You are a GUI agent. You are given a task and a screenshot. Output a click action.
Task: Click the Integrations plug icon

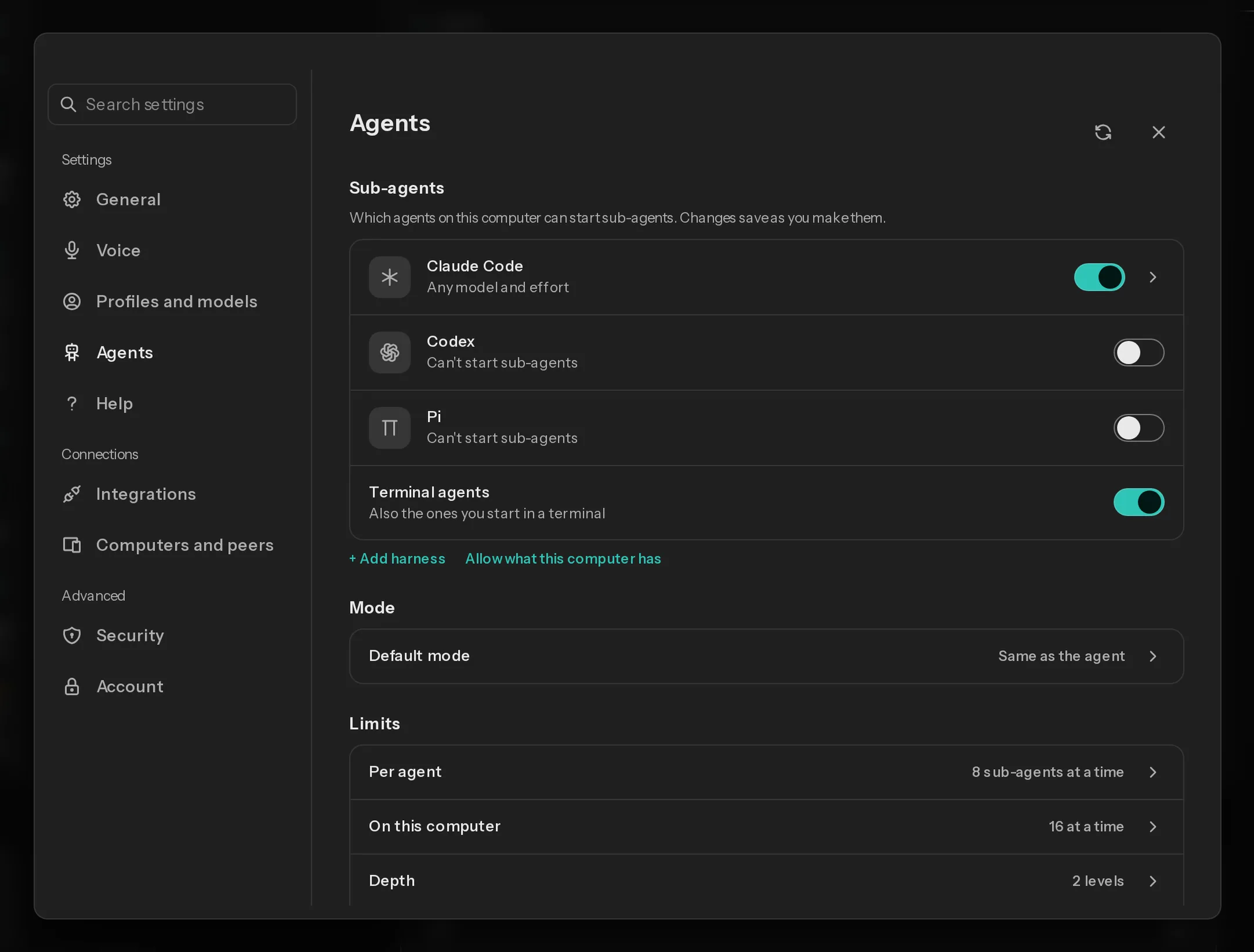tap(72, 494)
